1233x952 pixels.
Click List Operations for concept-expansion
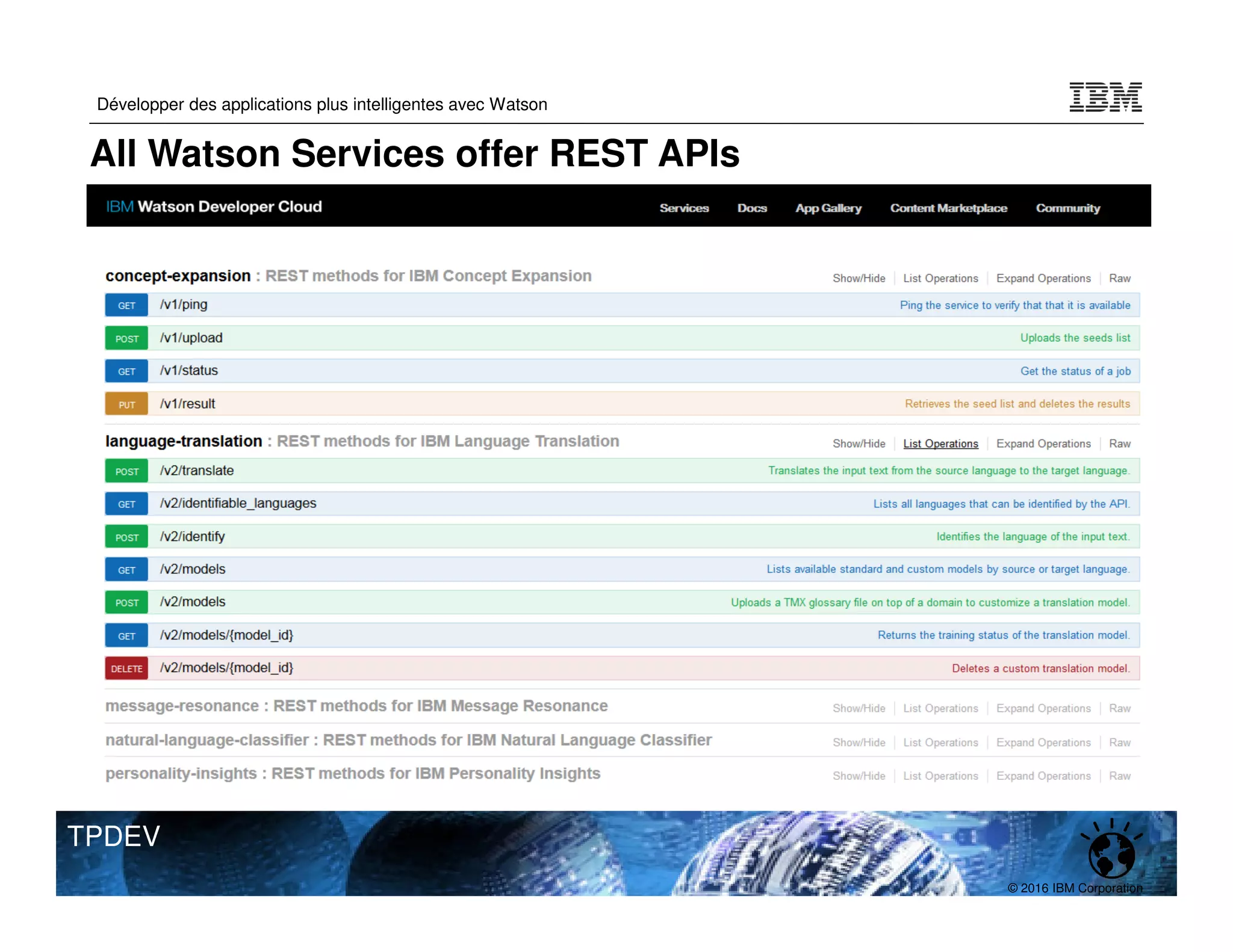click(940, 279)
